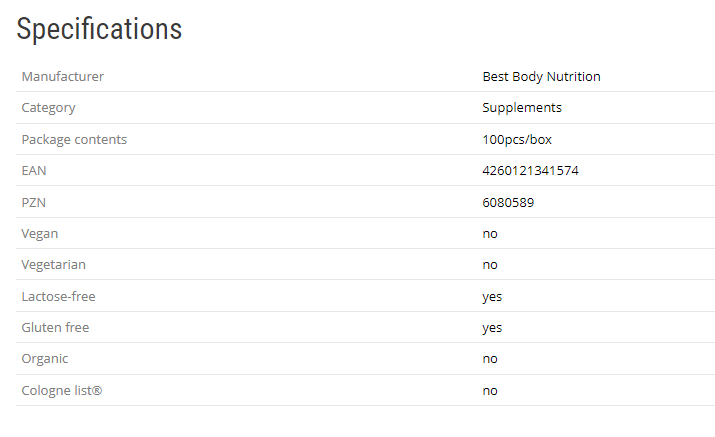715x437 pixels.
Task: Select the EAN row label
Action: click(x=34, y=171)
